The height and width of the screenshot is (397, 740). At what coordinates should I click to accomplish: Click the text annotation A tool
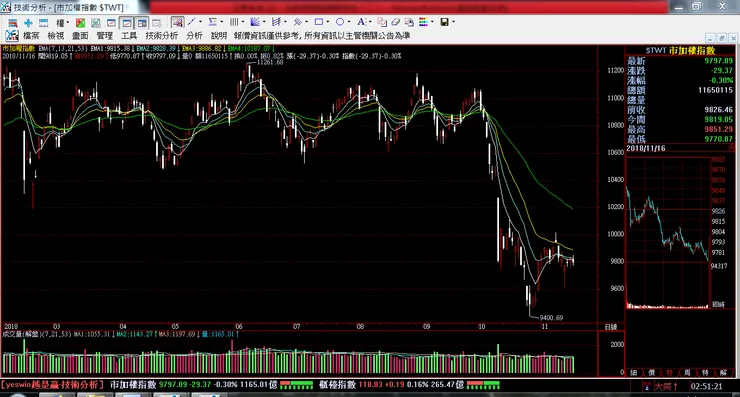pos(361,22)
